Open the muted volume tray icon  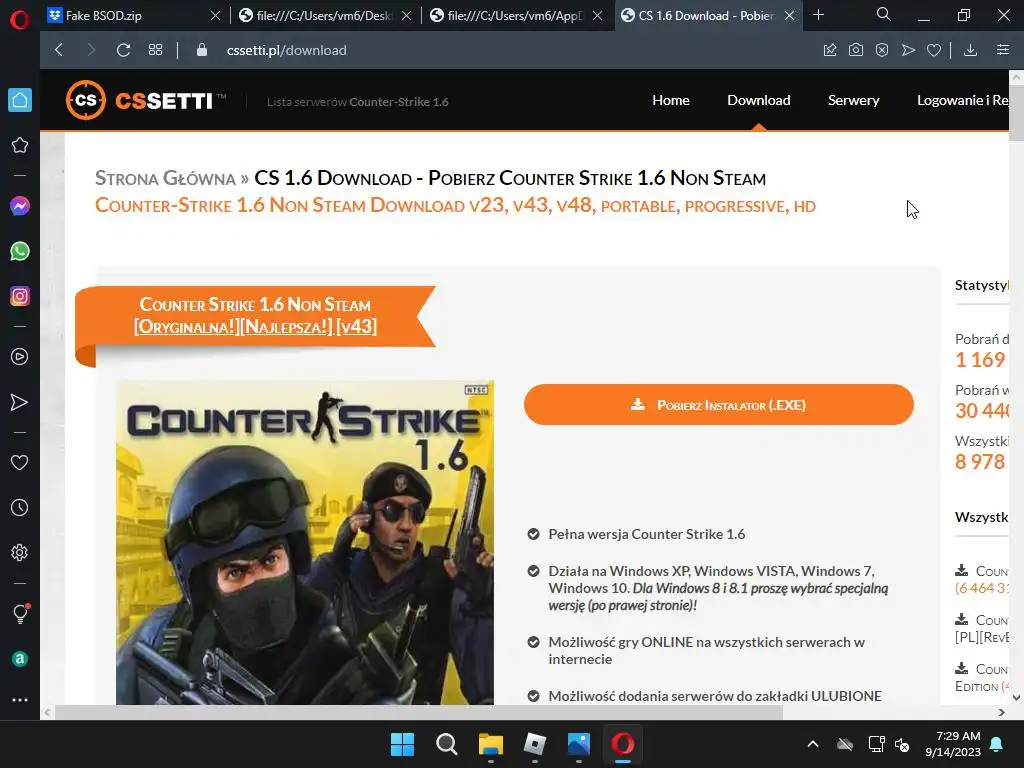pyautogui.click(x=902, y=744)
